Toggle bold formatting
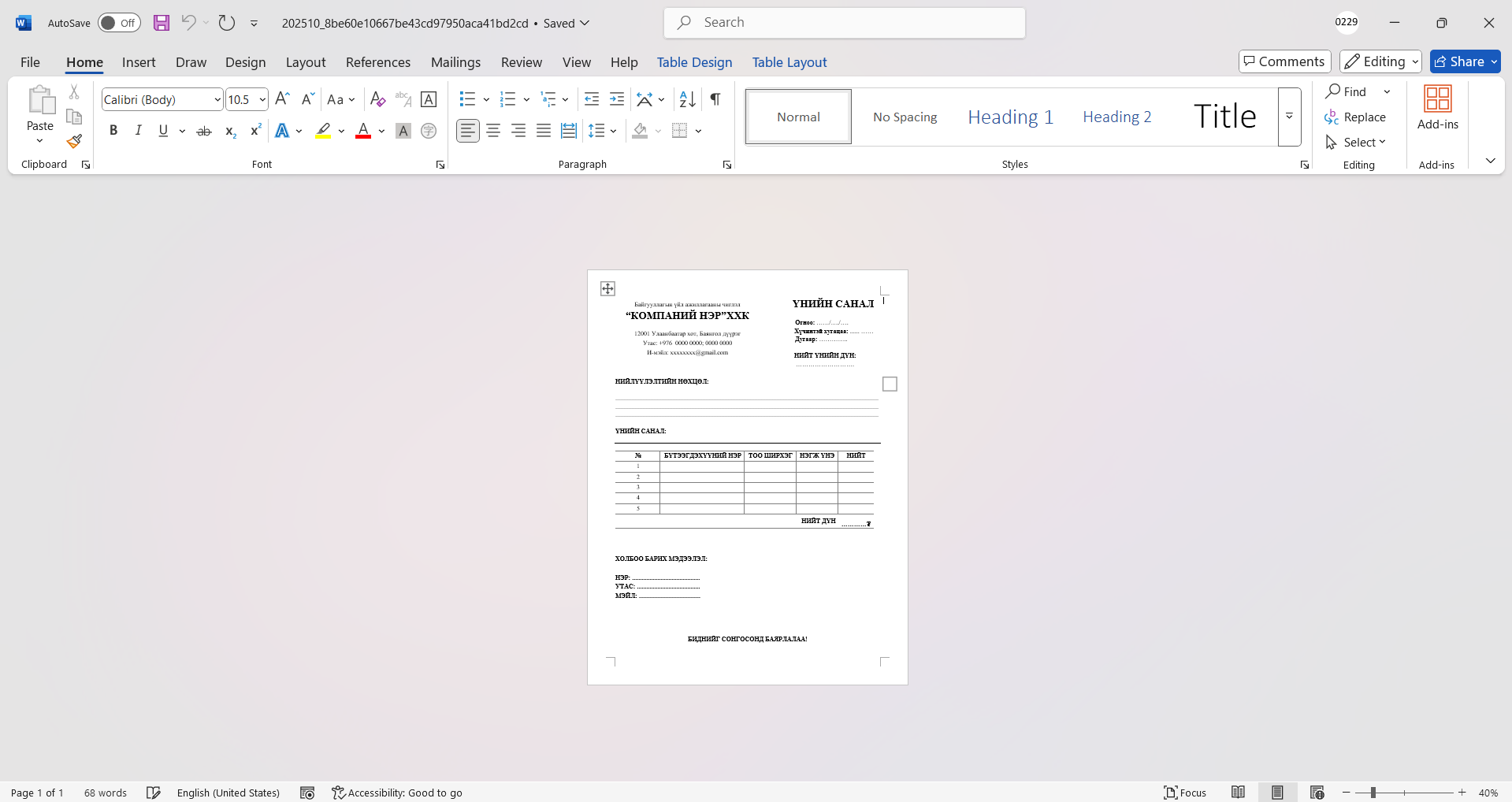The image size is (1512, 802). point(113,131)
